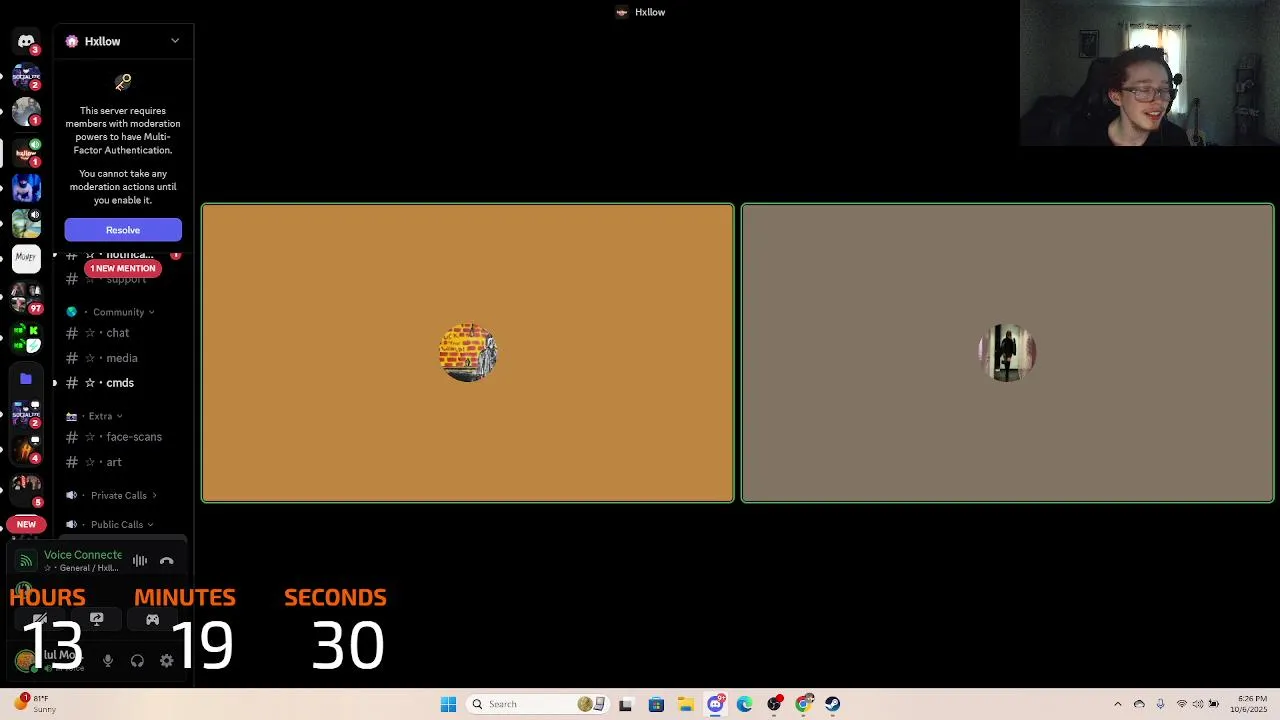Jump to 1 NEW MENTION
Image resolution: width=1280 pixels, height=720 pixels.
pos(123,268)
